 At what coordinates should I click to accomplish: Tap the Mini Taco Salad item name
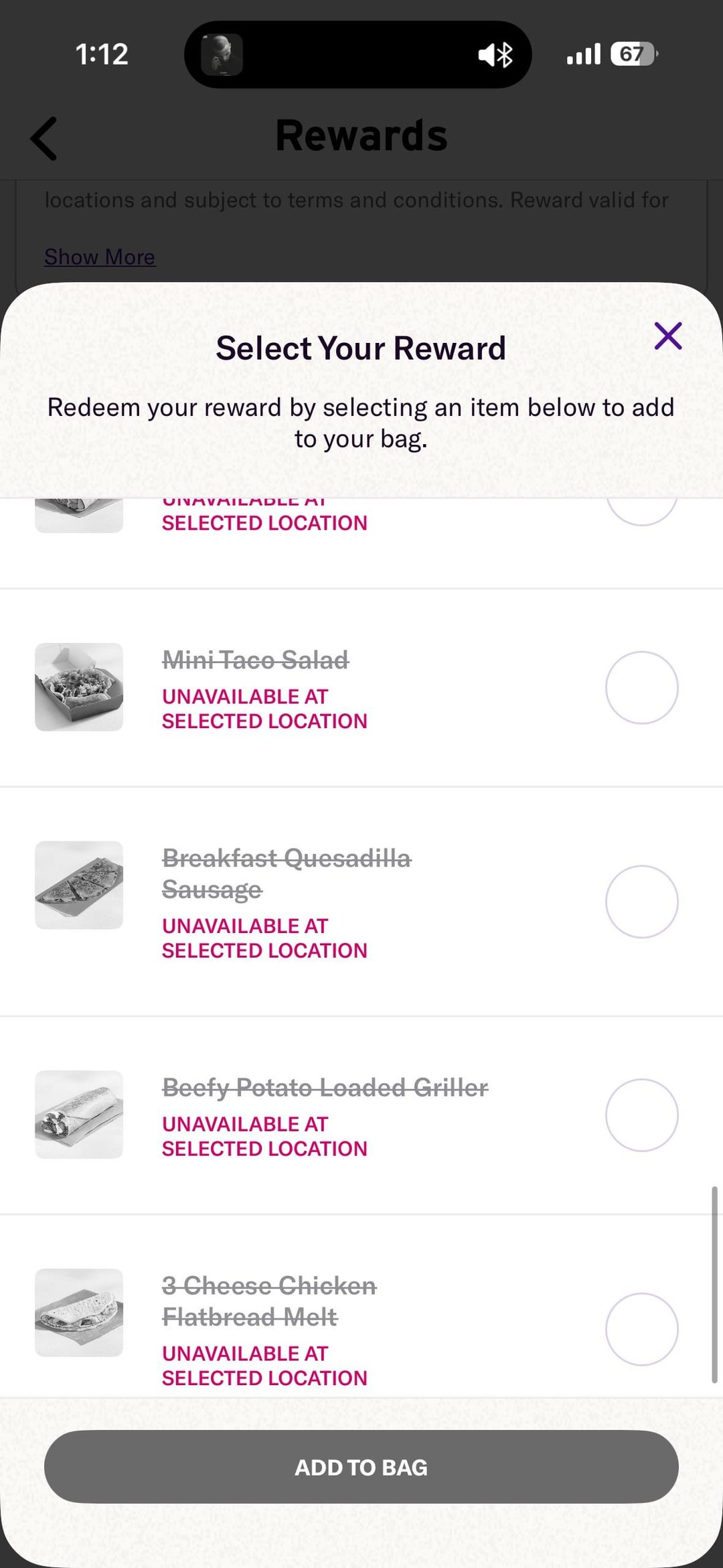click(255, 660)
